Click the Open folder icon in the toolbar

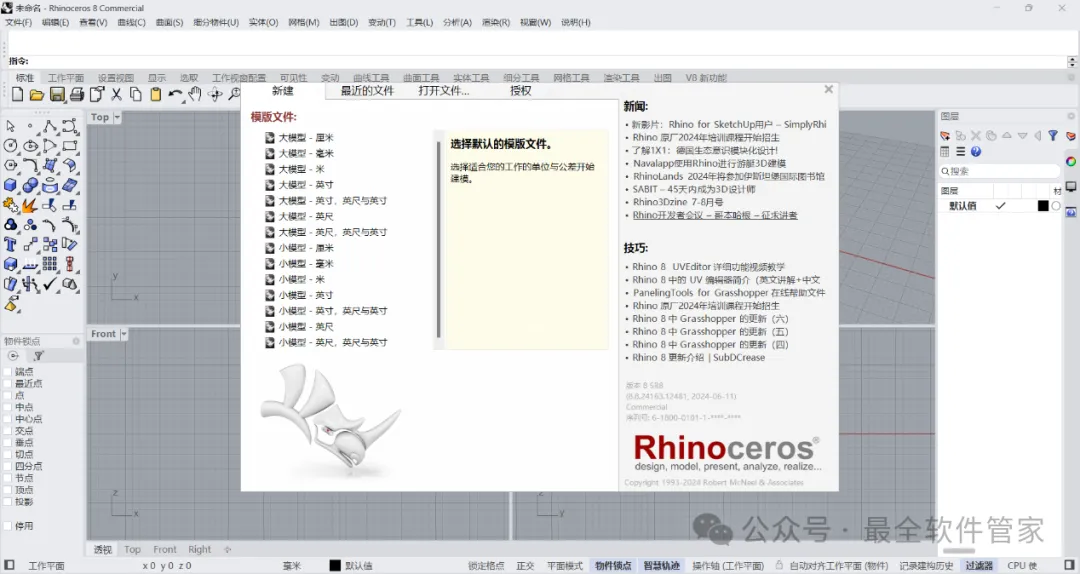[37, 94]
